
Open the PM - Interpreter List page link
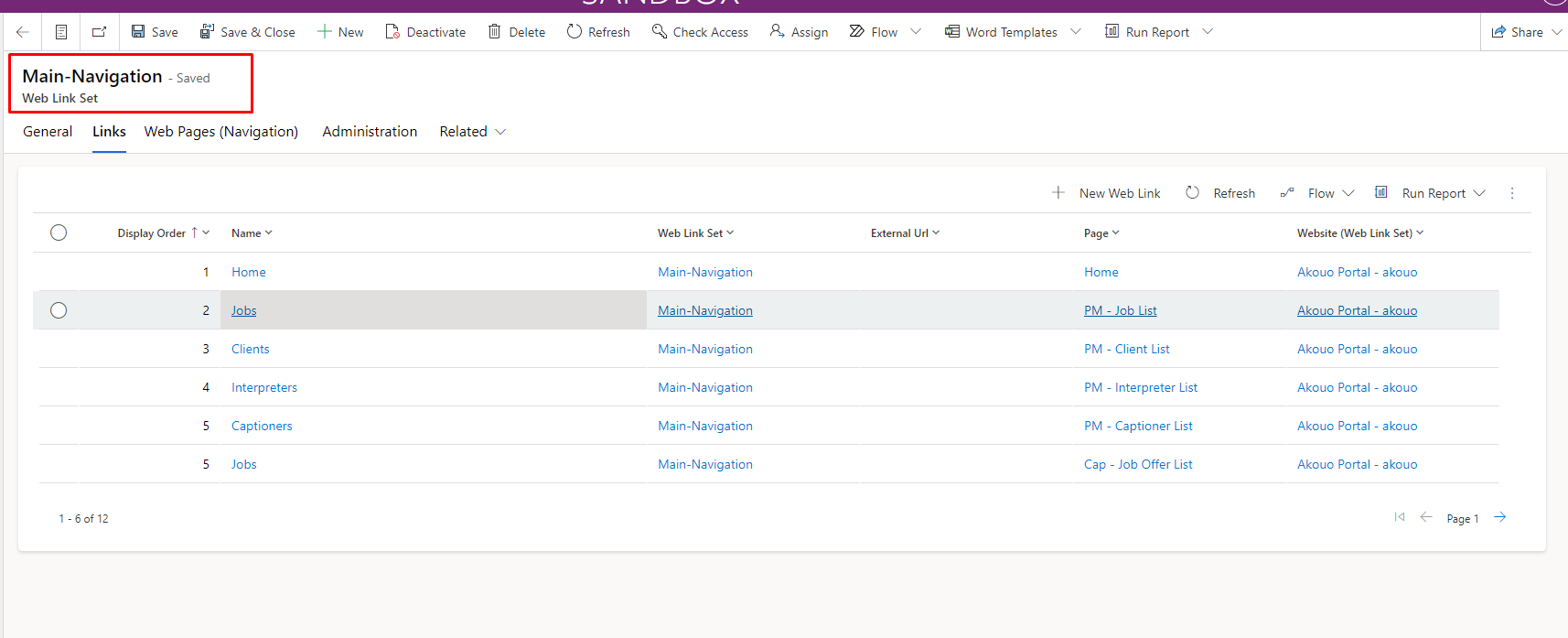click(x=1140, y=387)
